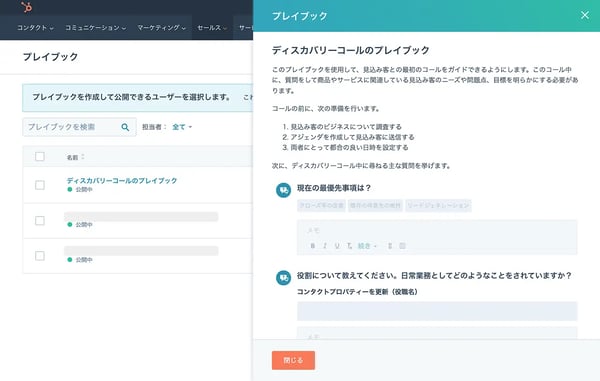Select クローズ率 answer chip
The image size is (600, 381).
coord(321,205)
